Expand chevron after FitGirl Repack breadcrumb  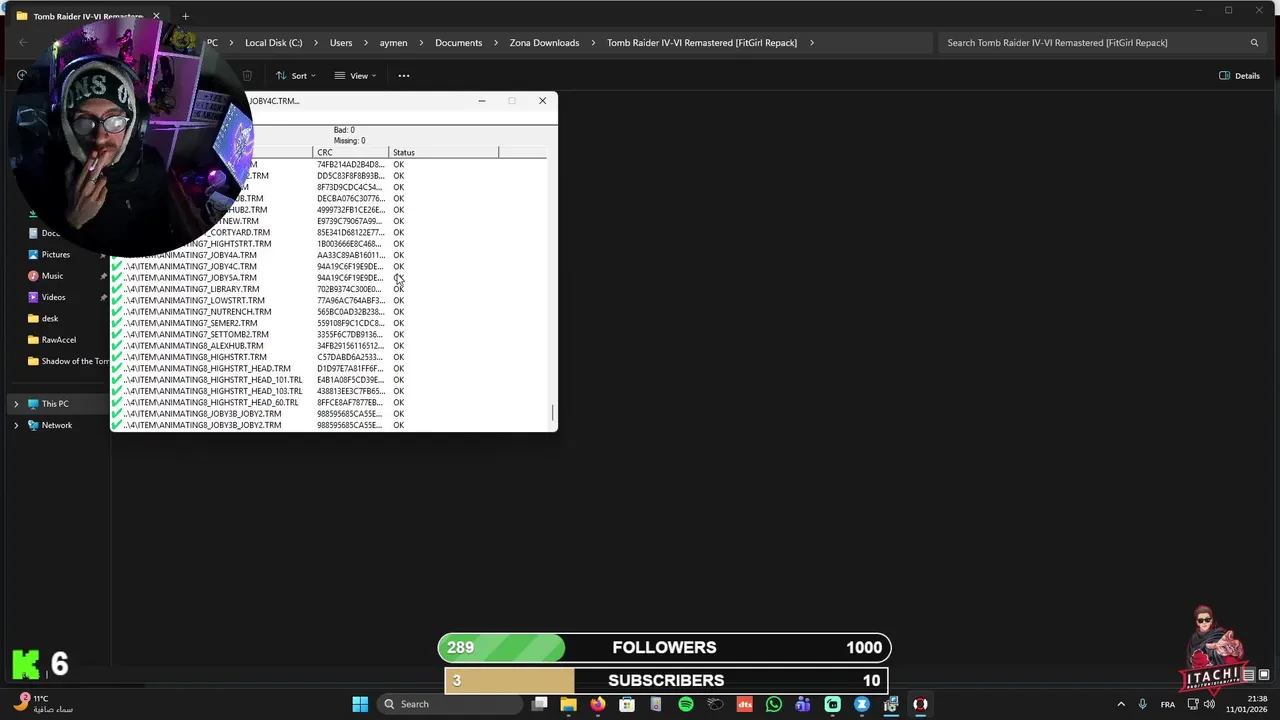811,43
